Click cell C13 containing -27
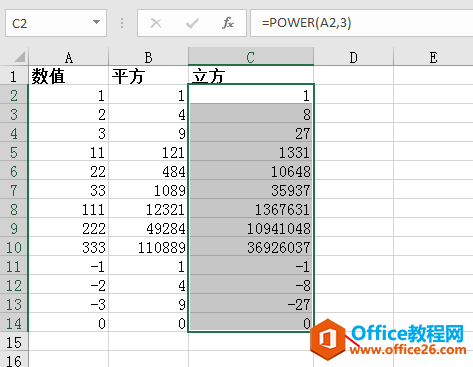 pos(251,303)
